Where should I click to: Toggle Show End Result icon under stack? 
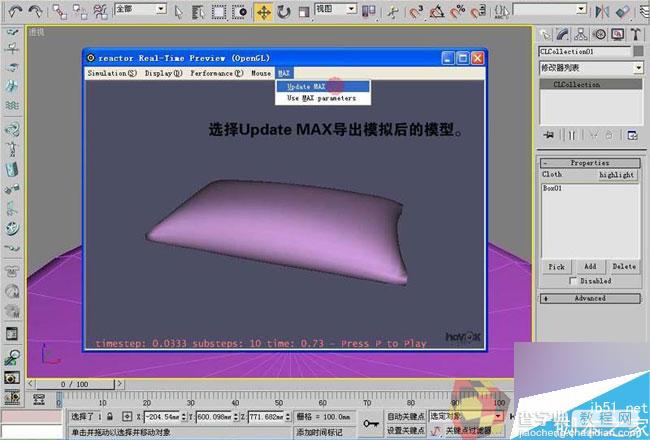[572, 135]
